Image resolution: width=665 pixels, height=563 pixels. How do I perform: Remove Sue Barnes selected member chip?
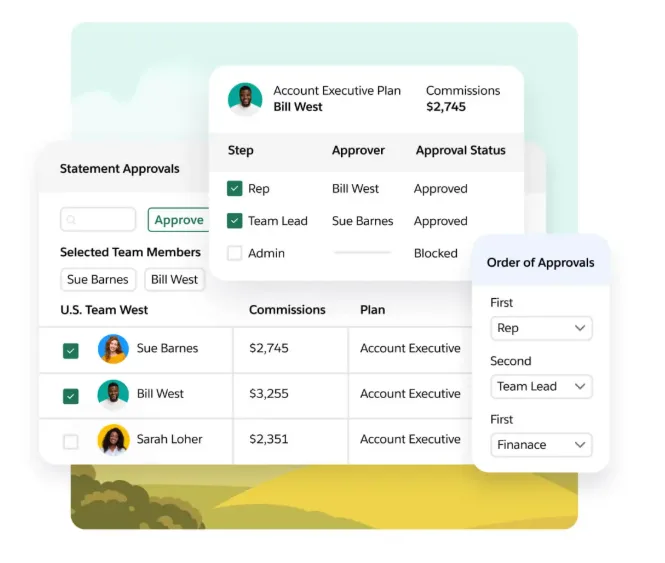(x=98, y=280)
